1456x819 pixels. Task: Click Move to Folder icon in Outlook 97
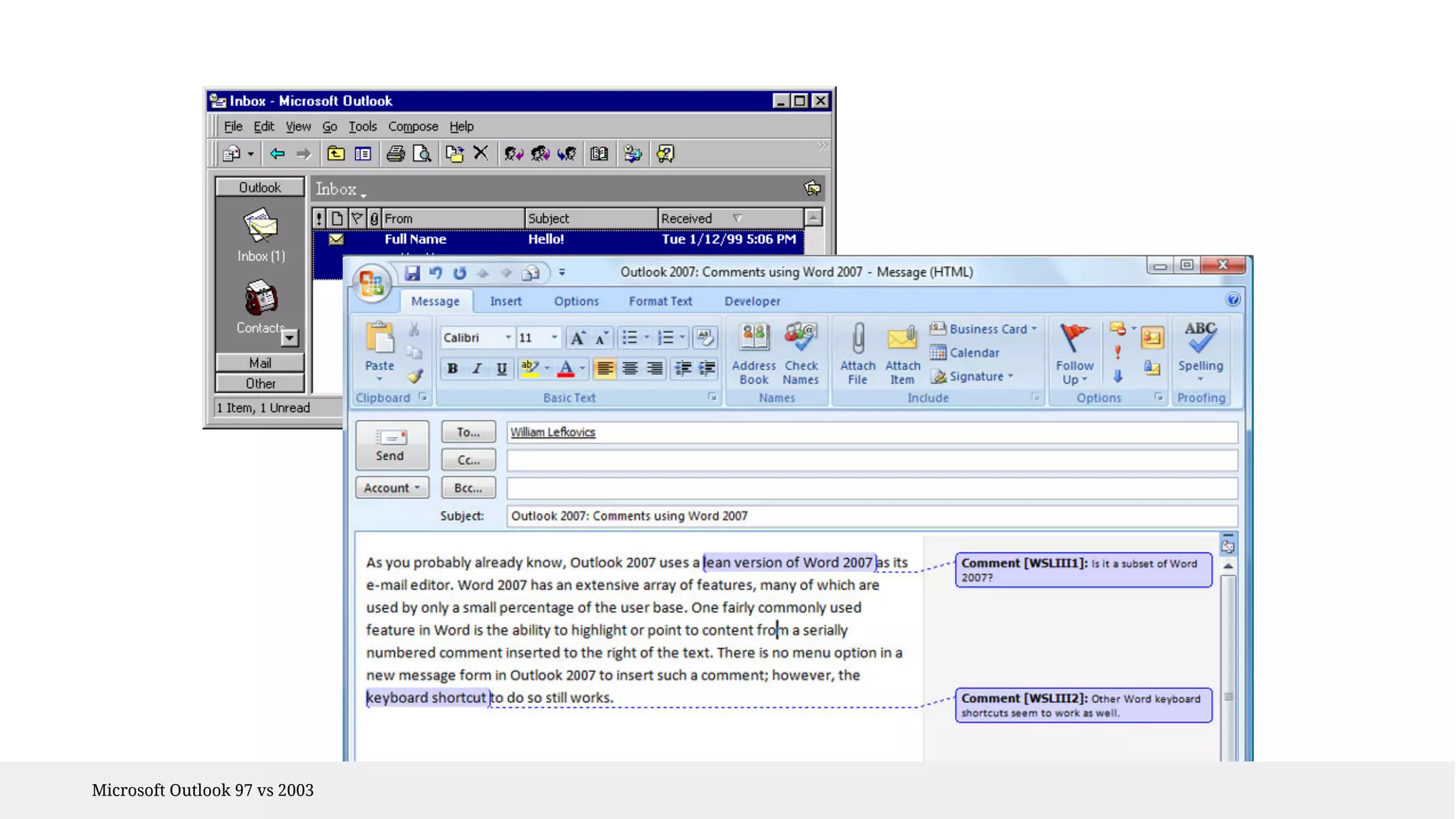click(x=454, y=154)
